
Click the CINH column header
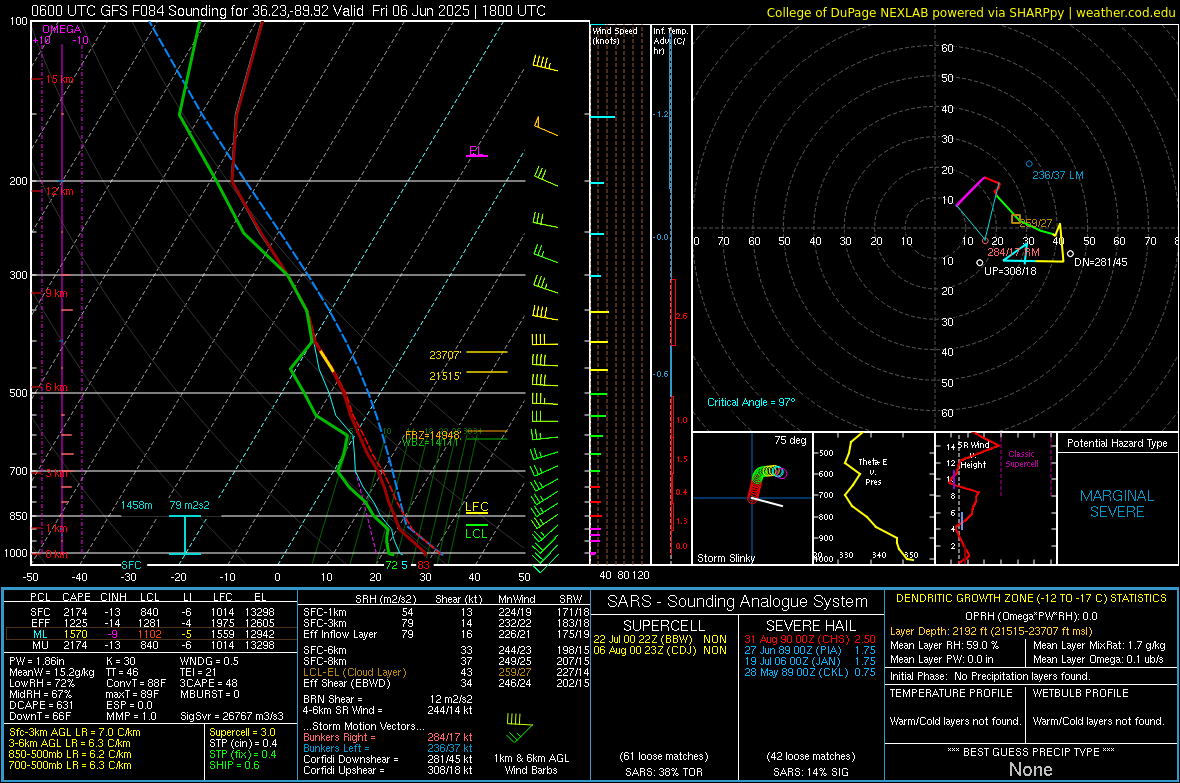click(x=114, y=597)
